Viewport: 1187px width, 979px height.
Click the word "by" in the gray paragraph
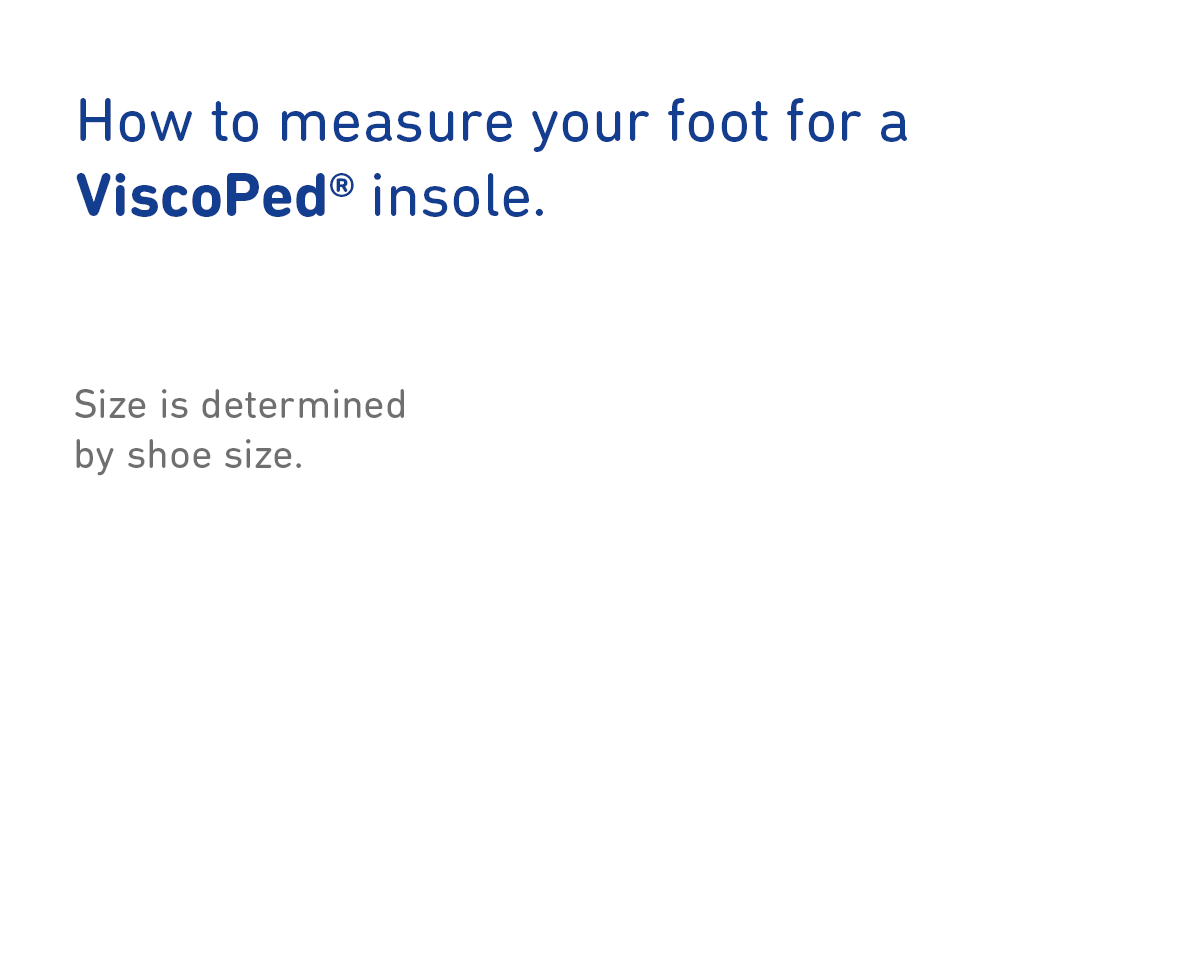click(94, 457)
